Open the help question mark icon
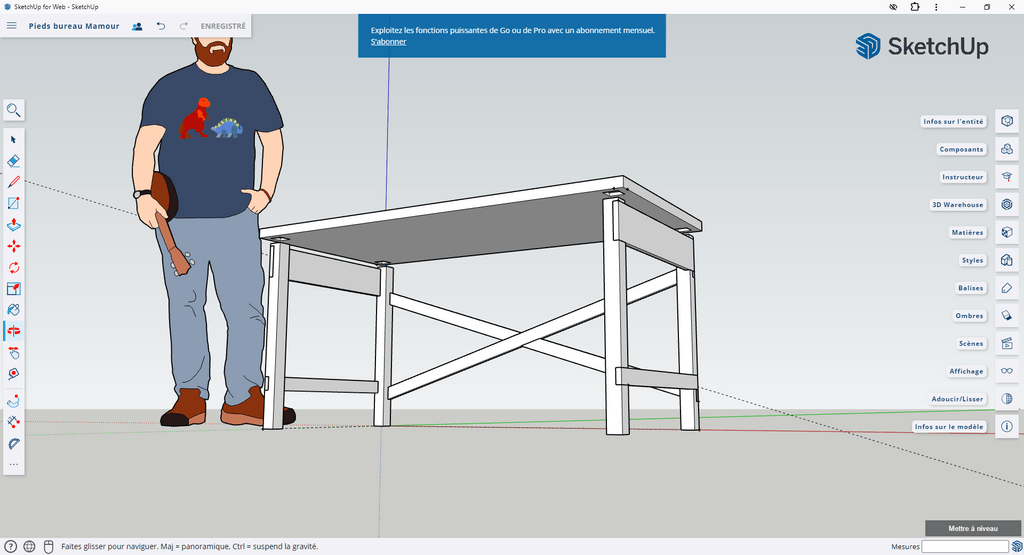 [10, 547]
